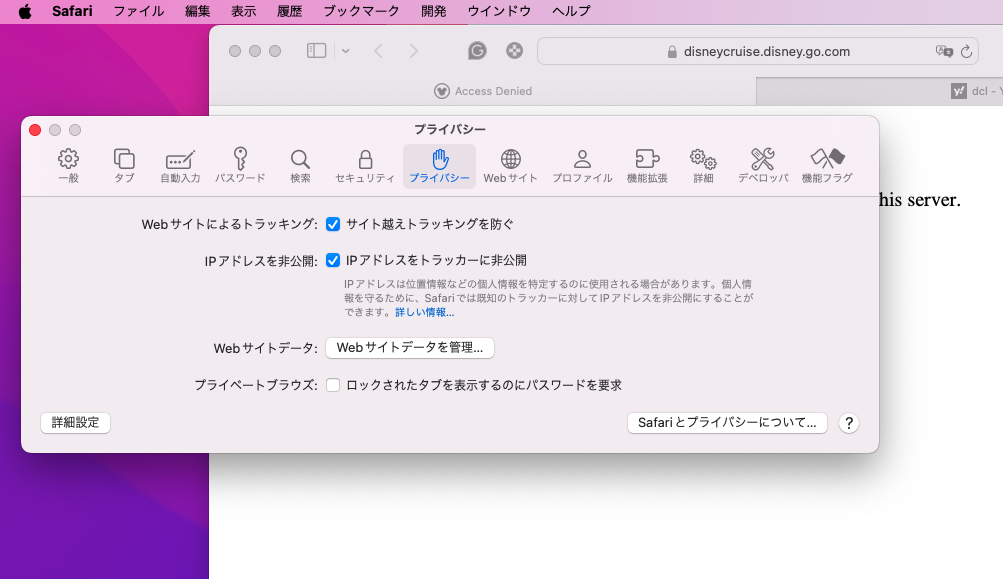The image size is (1003, 579).
Task: Select the パスワード key icon
Action: click(x=240, y=166)
